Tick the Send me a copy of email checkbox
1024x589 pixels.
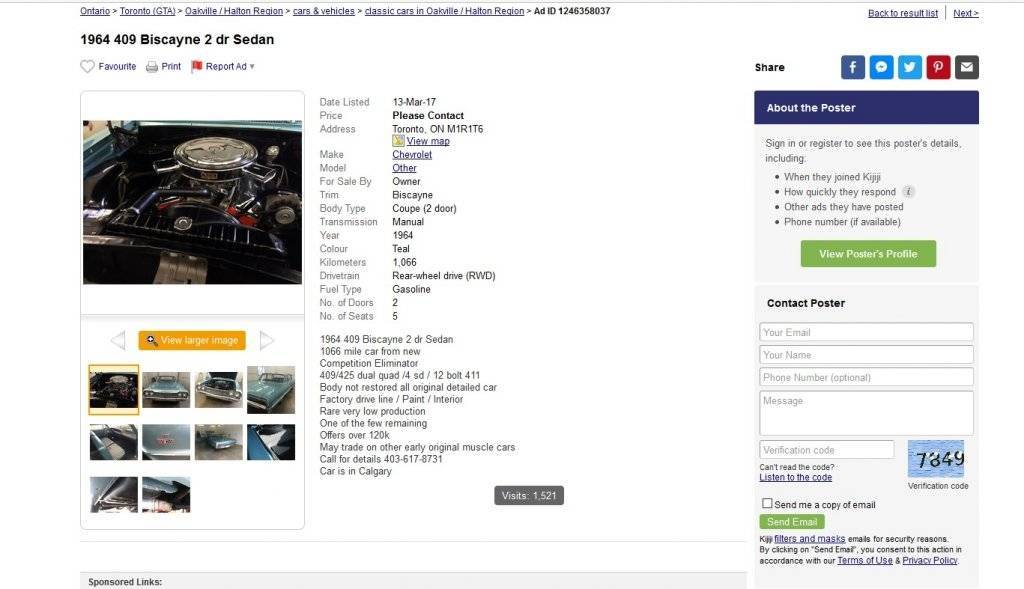pyautogui.click(x=767, y=503)
